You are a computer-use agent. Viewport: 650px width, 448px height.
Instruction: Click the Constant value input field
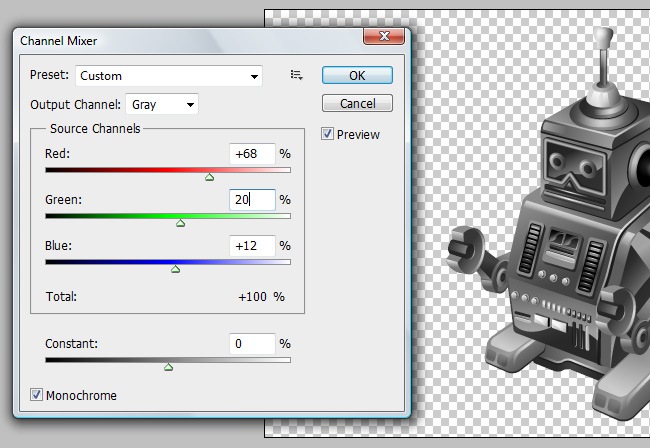pyautogui.click(x=251, y=344)
